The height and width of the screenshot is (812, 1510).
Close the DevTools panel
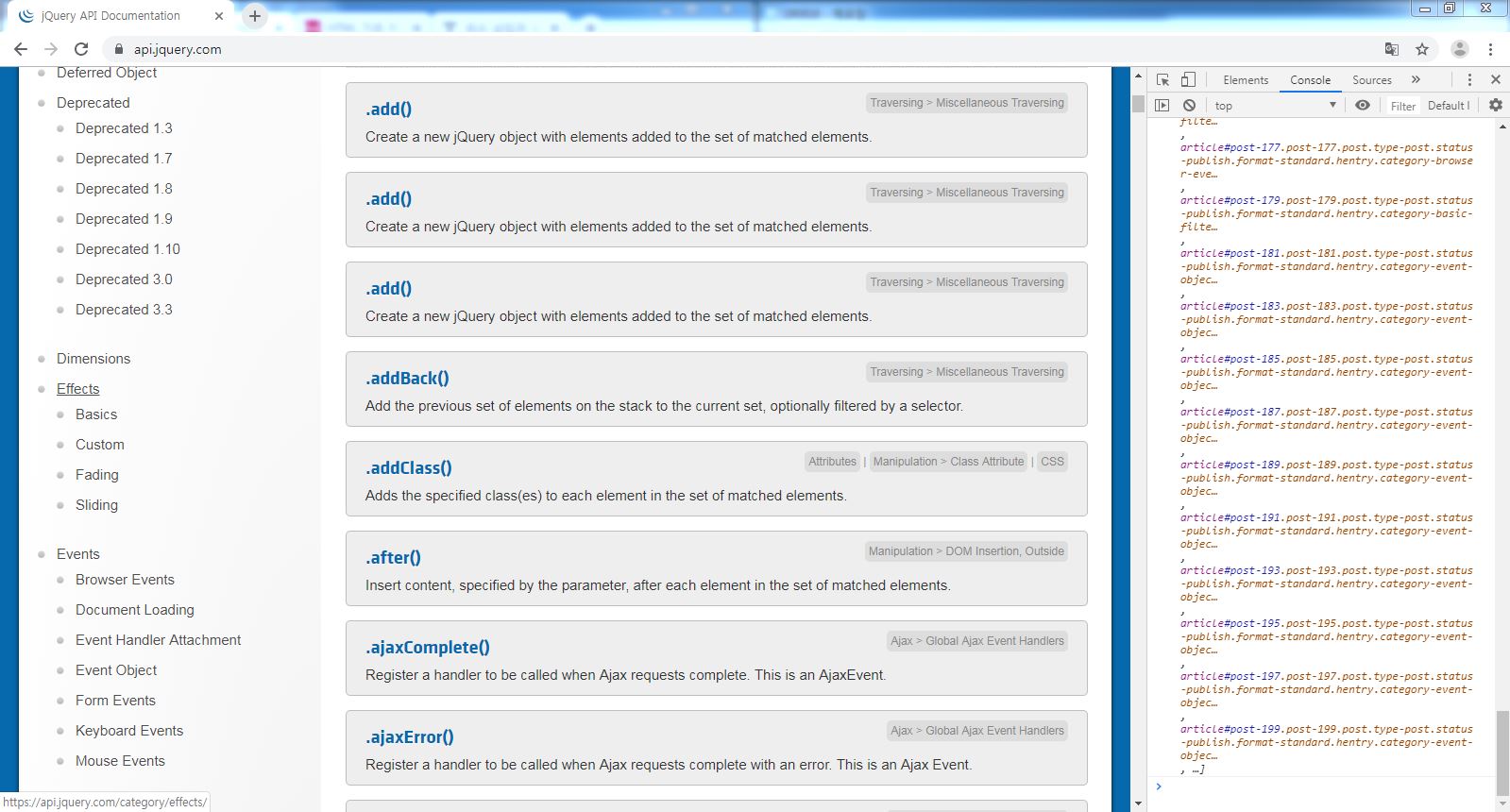click(x=1496, y=80)
